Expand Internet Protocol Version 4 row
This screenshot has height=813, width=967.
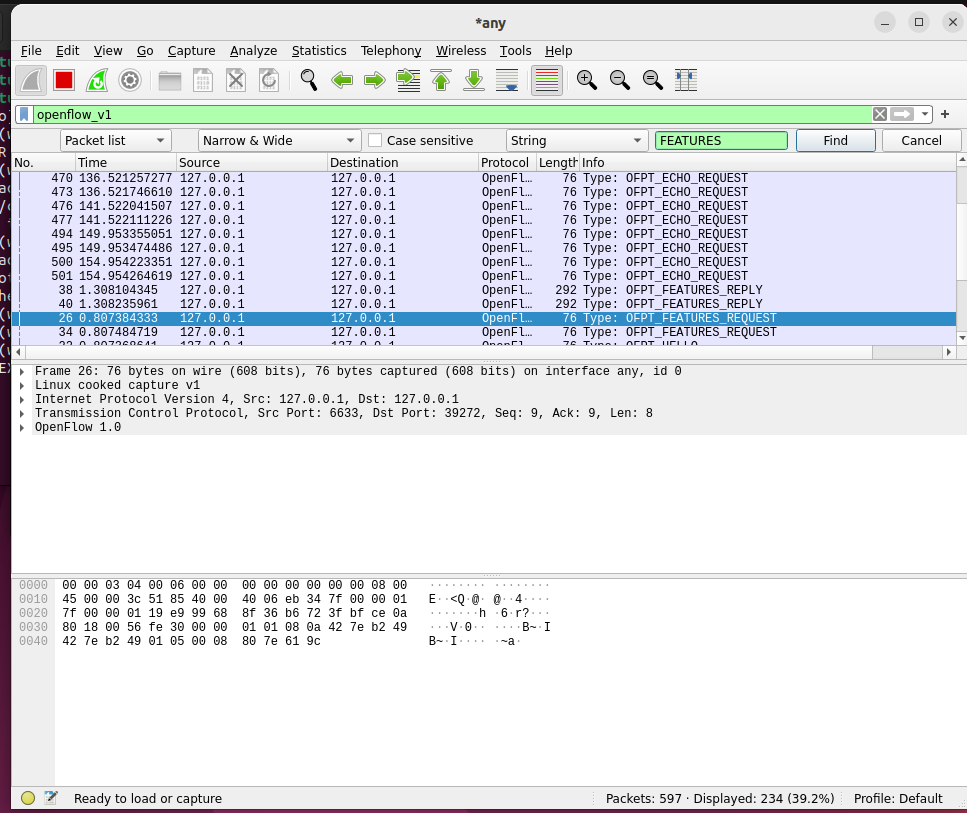(22, 399)
